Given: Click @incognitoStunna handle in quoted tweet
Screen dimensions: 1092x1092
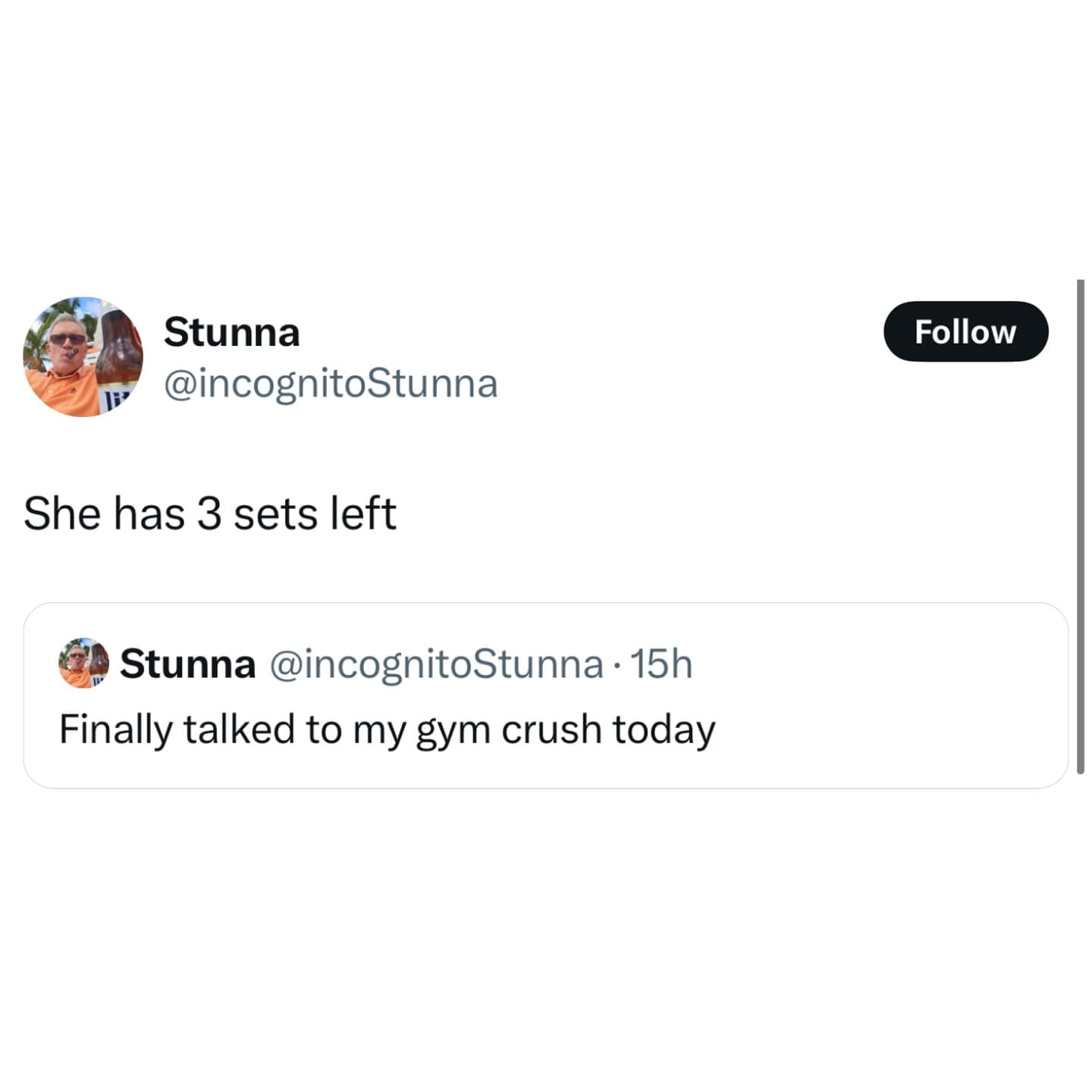Looking at the screenshot, I should (x=436, y=664).
